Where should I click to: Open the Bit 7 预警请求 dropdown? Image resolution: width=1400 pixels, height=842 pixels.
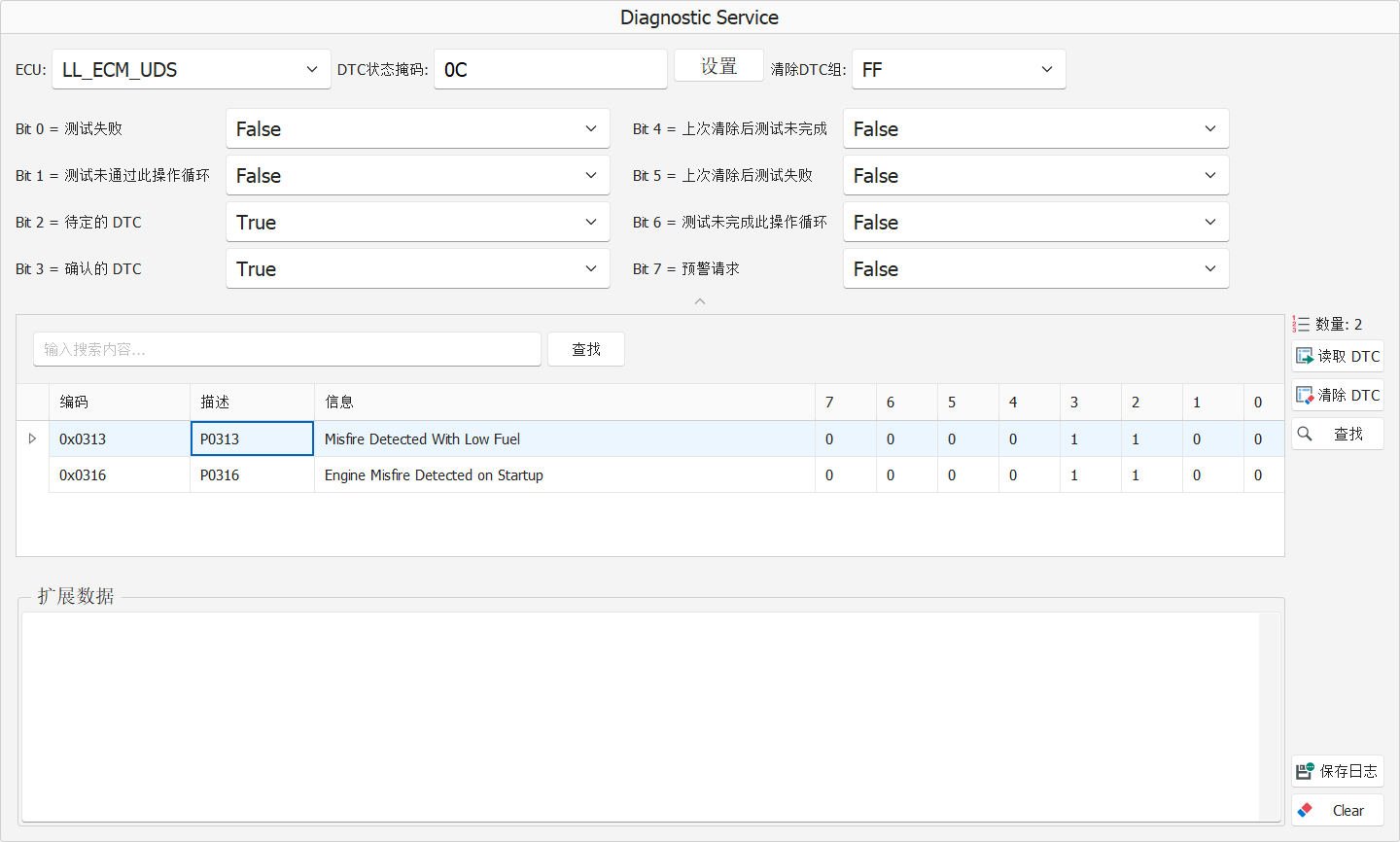click(x=1036, y=268)
